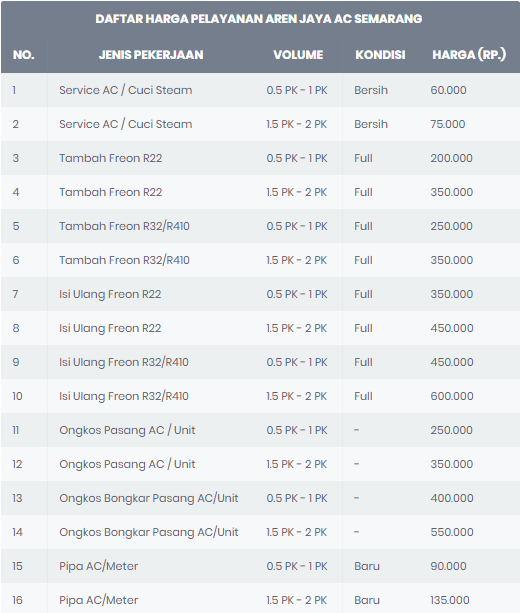This screenshot has height=613, width=520.
Task: Select the 'NO.' column header
Action: click(23, 55)
